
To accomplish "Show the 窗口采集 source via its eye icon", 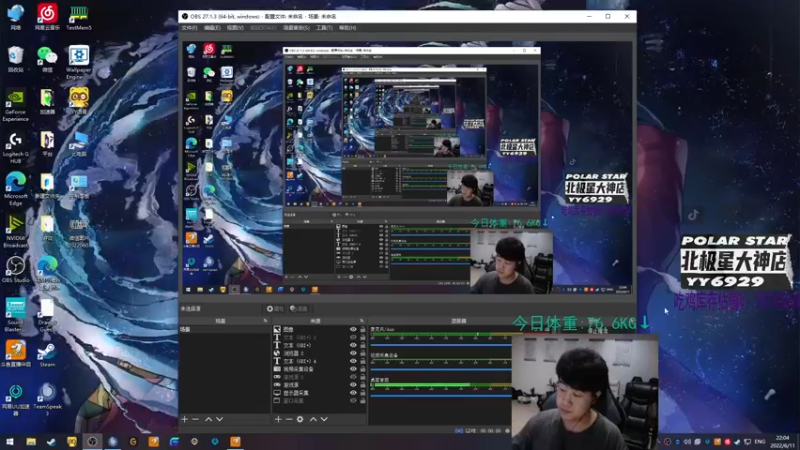I will (x=353, y=401).
